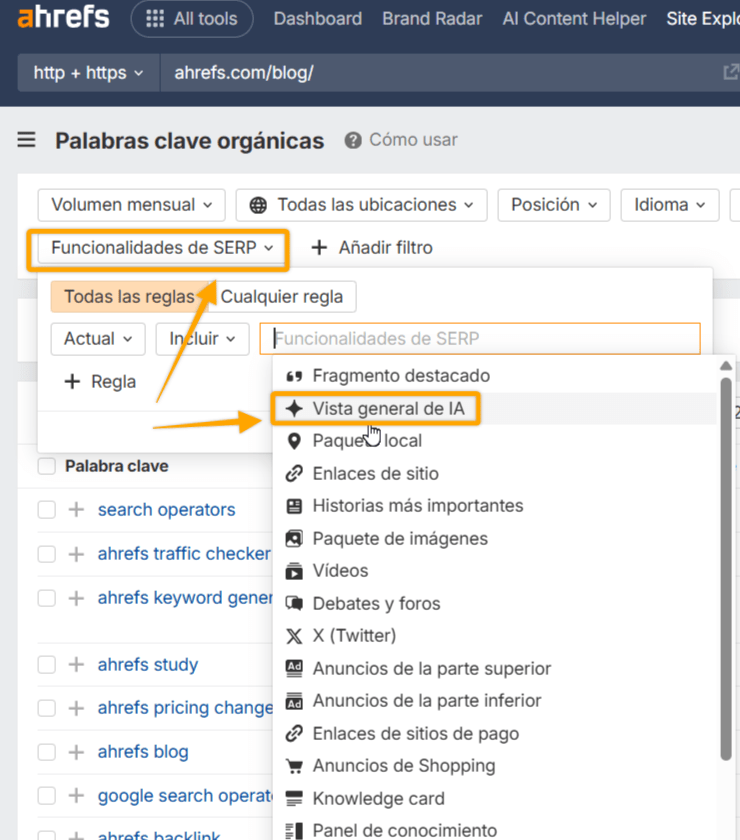Open the blog URL in new tab icon
Image resolution: width=740 pixels, height=840 pixels.
(x=731, y=71)
